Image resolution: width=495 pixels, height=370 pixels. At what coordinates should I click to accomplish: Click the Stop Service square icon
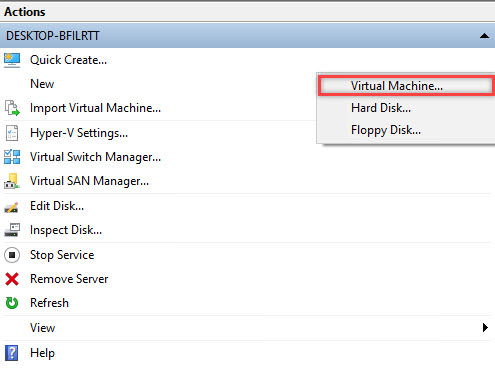click(12, 255)
